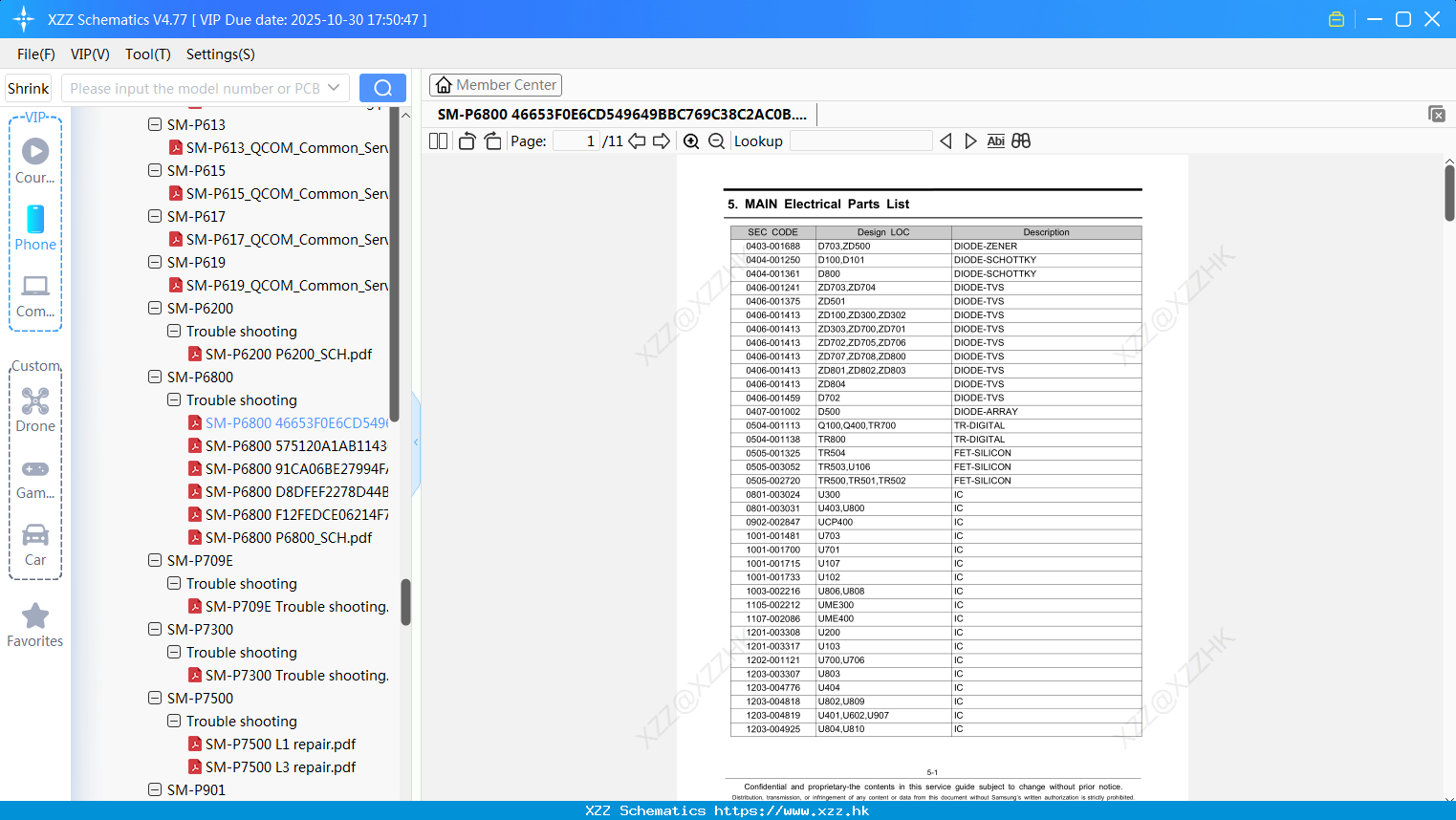Image resolution: width=1456 pixels, height=820 pixels.
Task: Select the SM-P6800 46653F0E6CD document tab
Action: click(622, 115)
